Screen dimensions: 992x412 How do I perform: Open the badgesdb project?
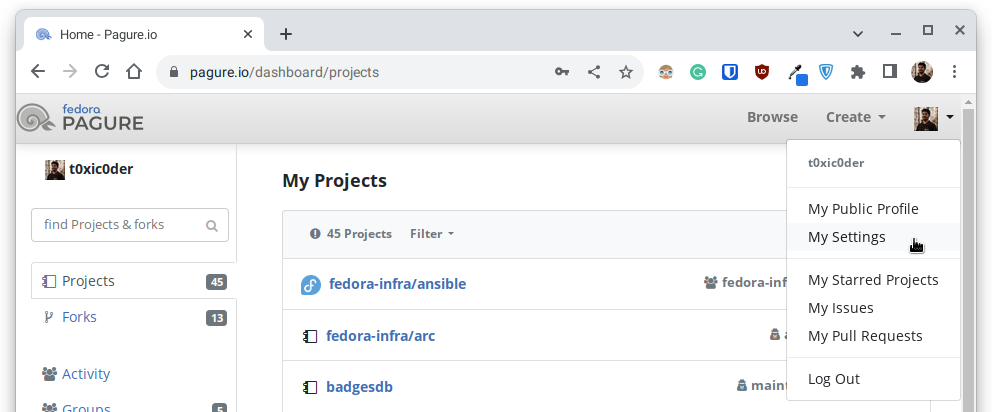pyautogui.click(x=359, y=387)
